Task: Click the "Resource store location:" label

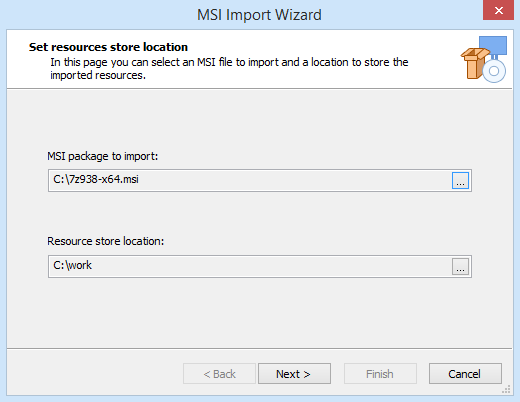Action: pos(106,241)
